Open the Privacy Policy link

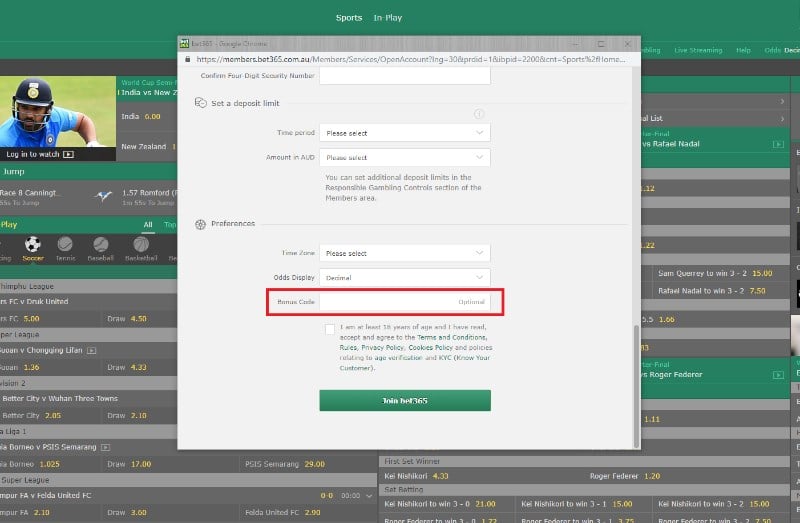tap(383, 347)
